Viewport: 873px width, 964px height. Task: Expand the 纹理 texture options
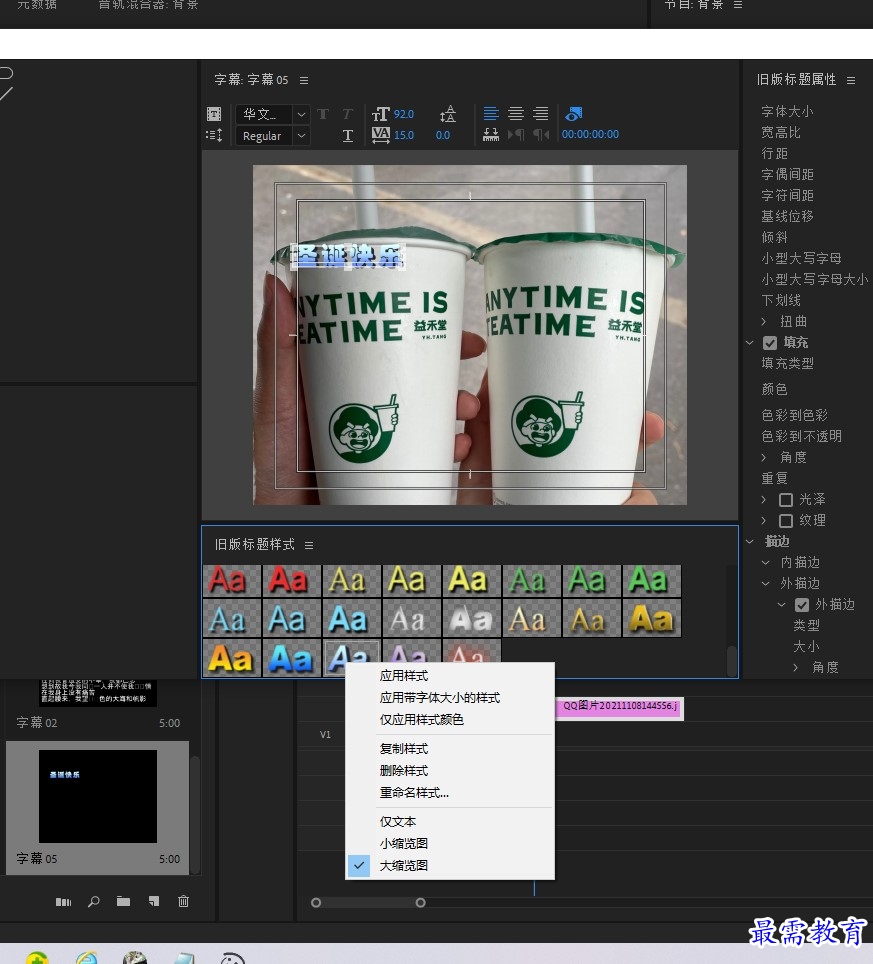(x=764, y=520)
